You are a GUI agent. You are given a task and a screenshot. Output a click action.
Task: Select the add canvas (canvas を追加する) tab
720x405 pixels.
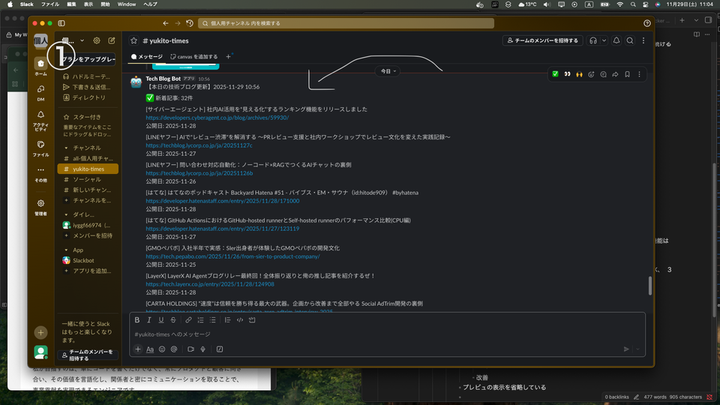point(194,57)
